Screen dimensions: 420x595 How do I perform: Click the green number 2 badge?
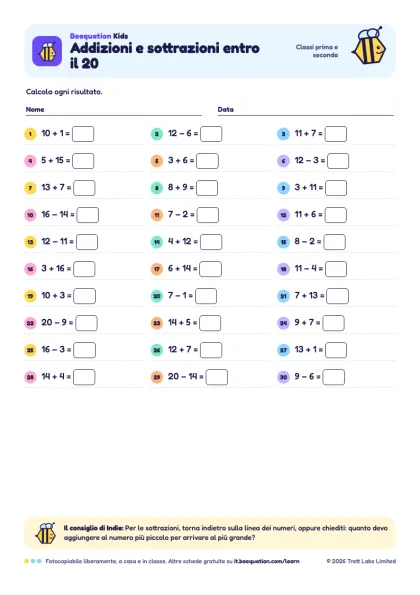[x=157, y=134]
